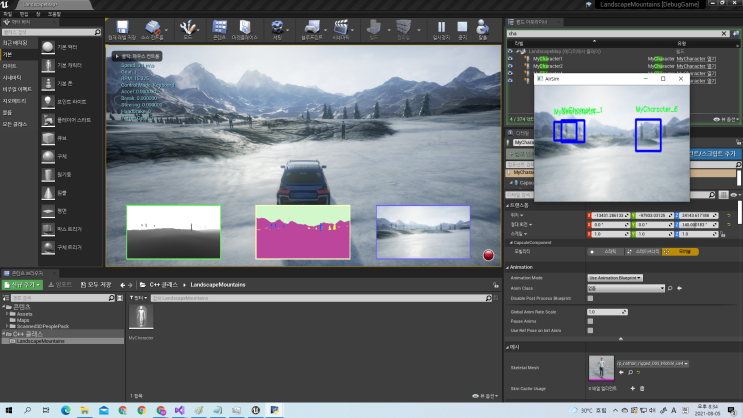This screenshot has height=418, width=743.
Task: Toggle Pause Anims checkbox
Action: [x=590, y=321]
